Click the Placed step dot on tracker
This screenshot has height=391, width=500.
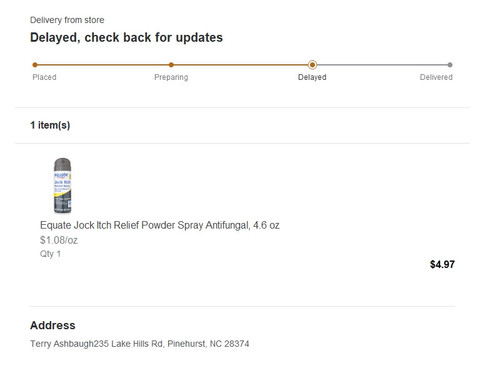(35, 65)
